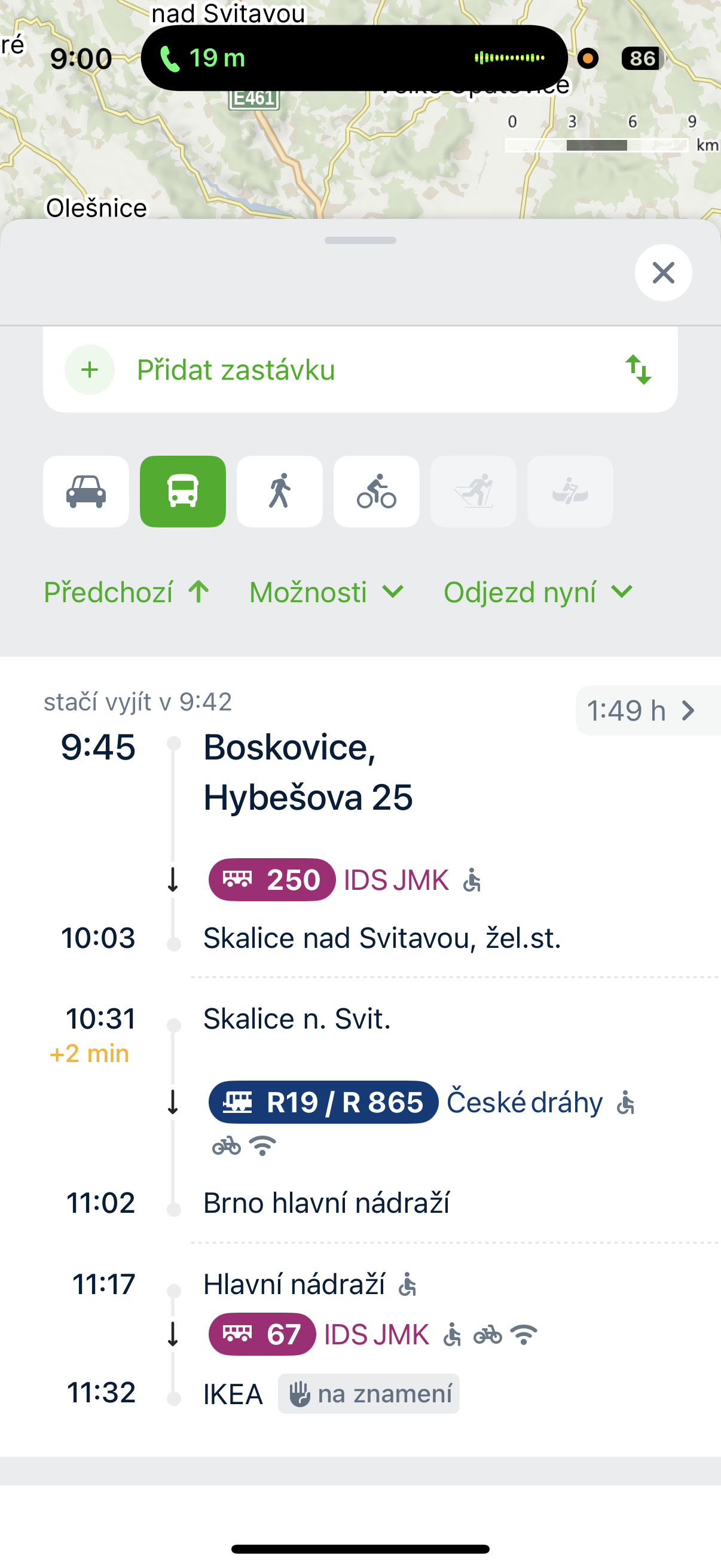Close the route planner panel

point(662,273)
